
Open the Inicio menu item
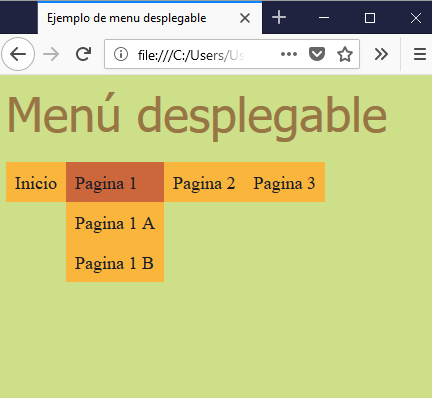coord(36,182)
